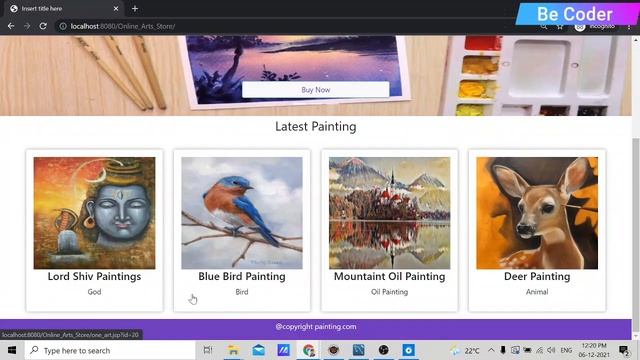This screenshot has height=360, width=640.
Task: Click the 'Bird' category text
Action: pos(242,292)
